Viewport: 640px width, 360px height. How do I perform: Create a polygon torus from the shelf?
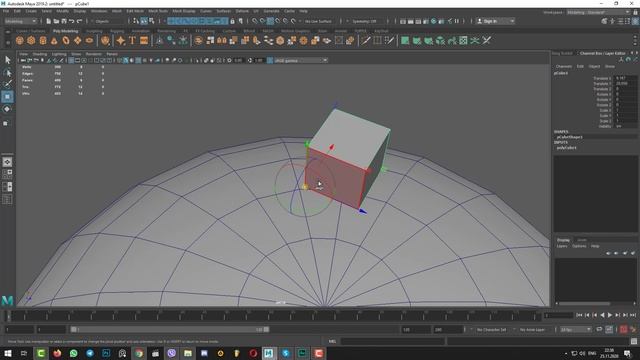click(x=66, y=40)
